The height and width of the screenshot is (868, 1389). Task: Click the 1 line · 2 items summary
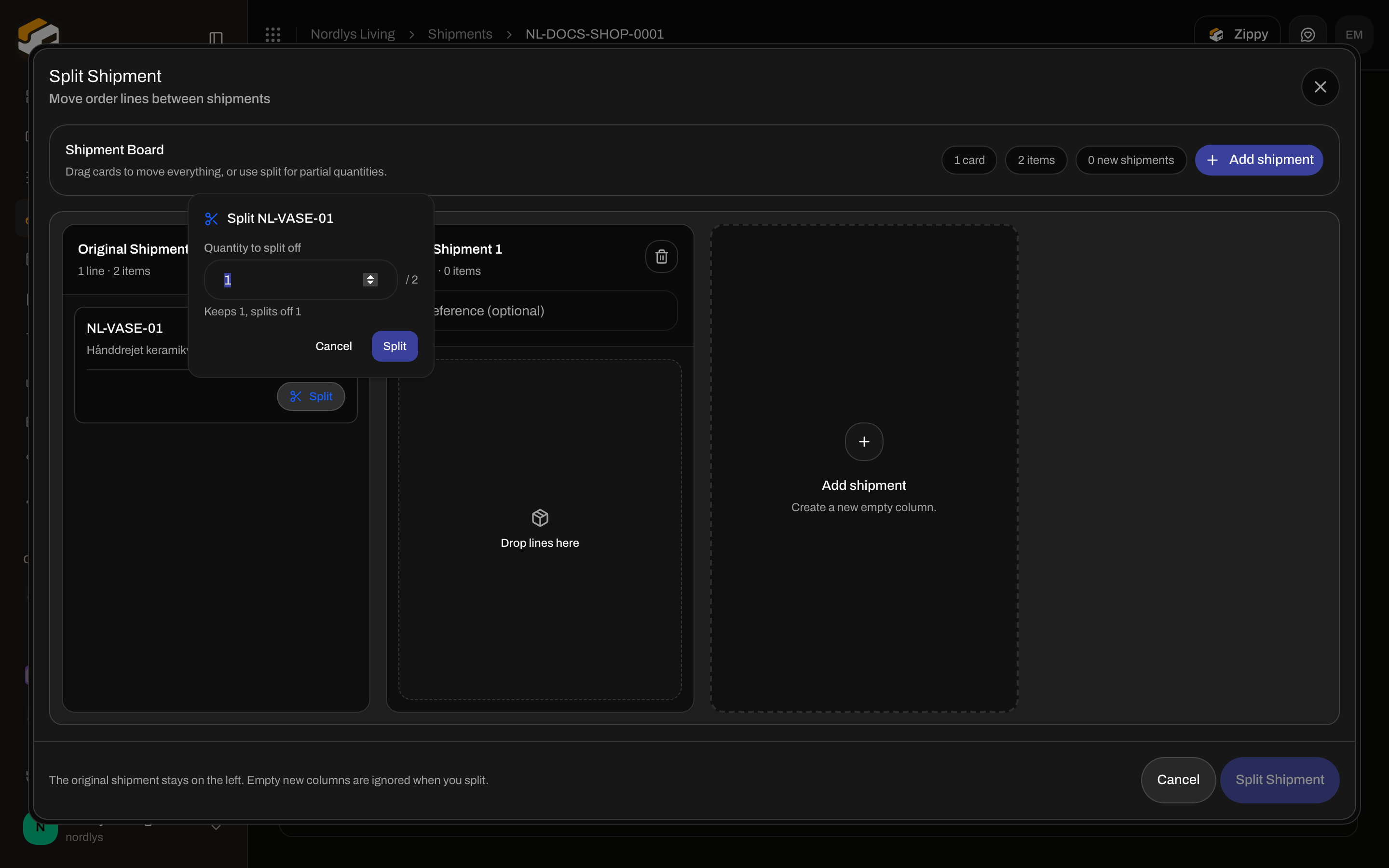114,271
